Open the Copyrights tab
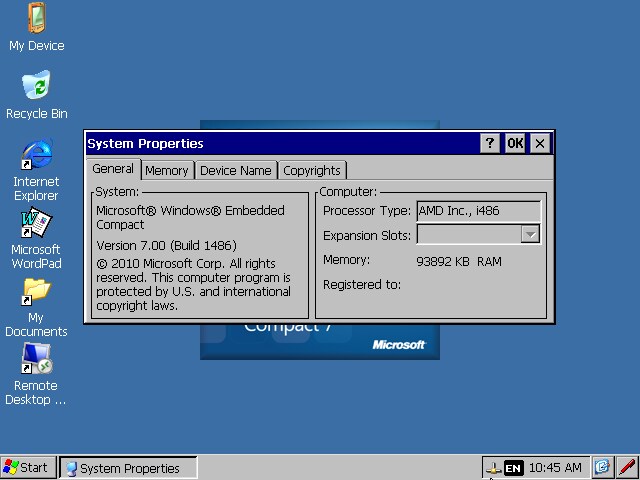The image size is (640, 480). 312,171
